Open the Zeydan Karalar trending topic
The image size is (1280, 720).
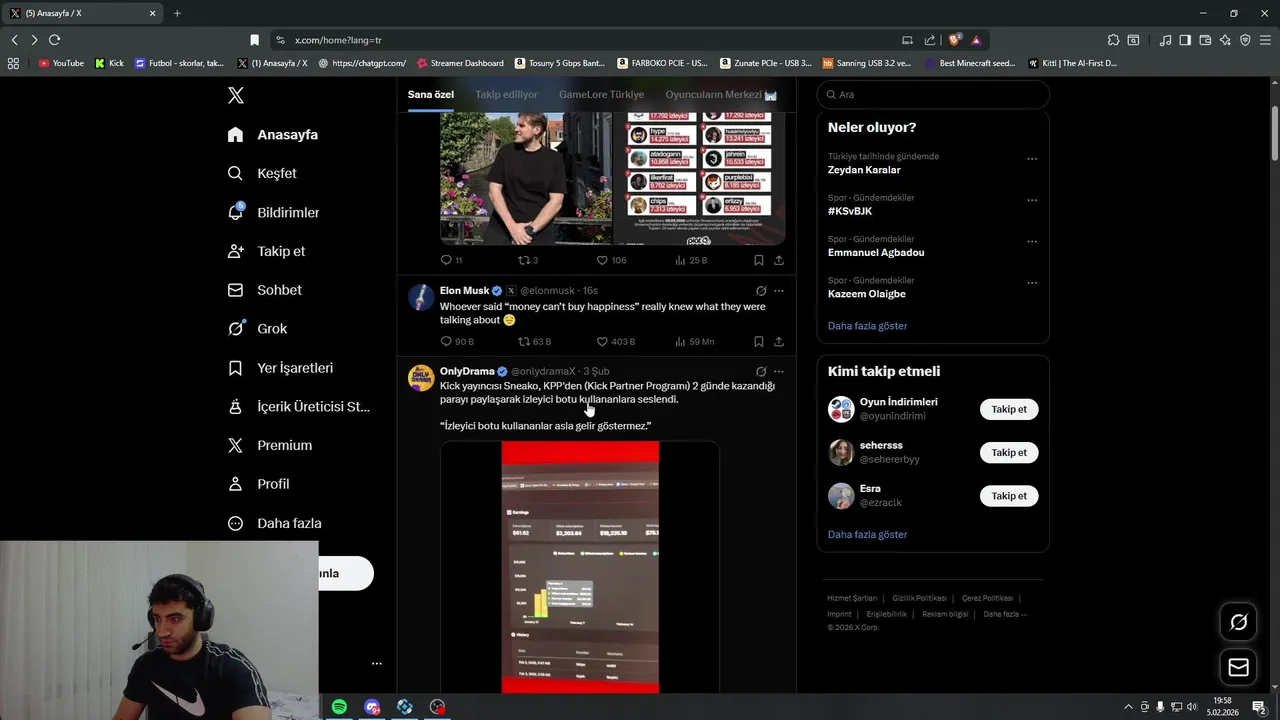coord(864,170)
